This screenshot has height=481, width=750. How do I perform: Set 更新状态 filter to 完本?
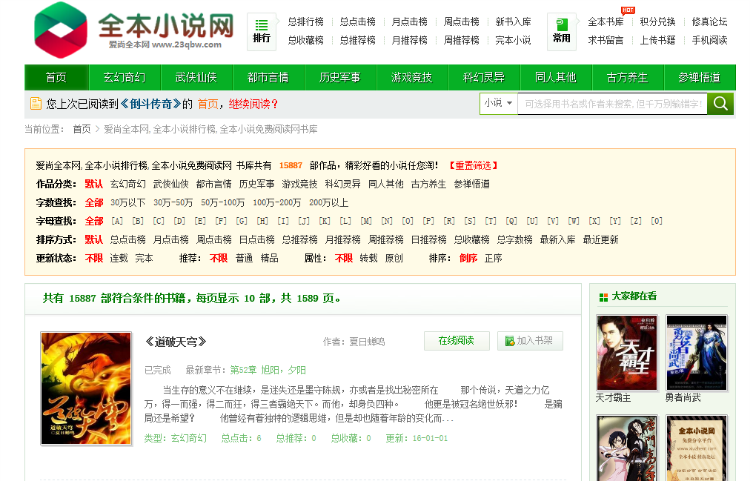pyautogui.click(x=144, y=258)
